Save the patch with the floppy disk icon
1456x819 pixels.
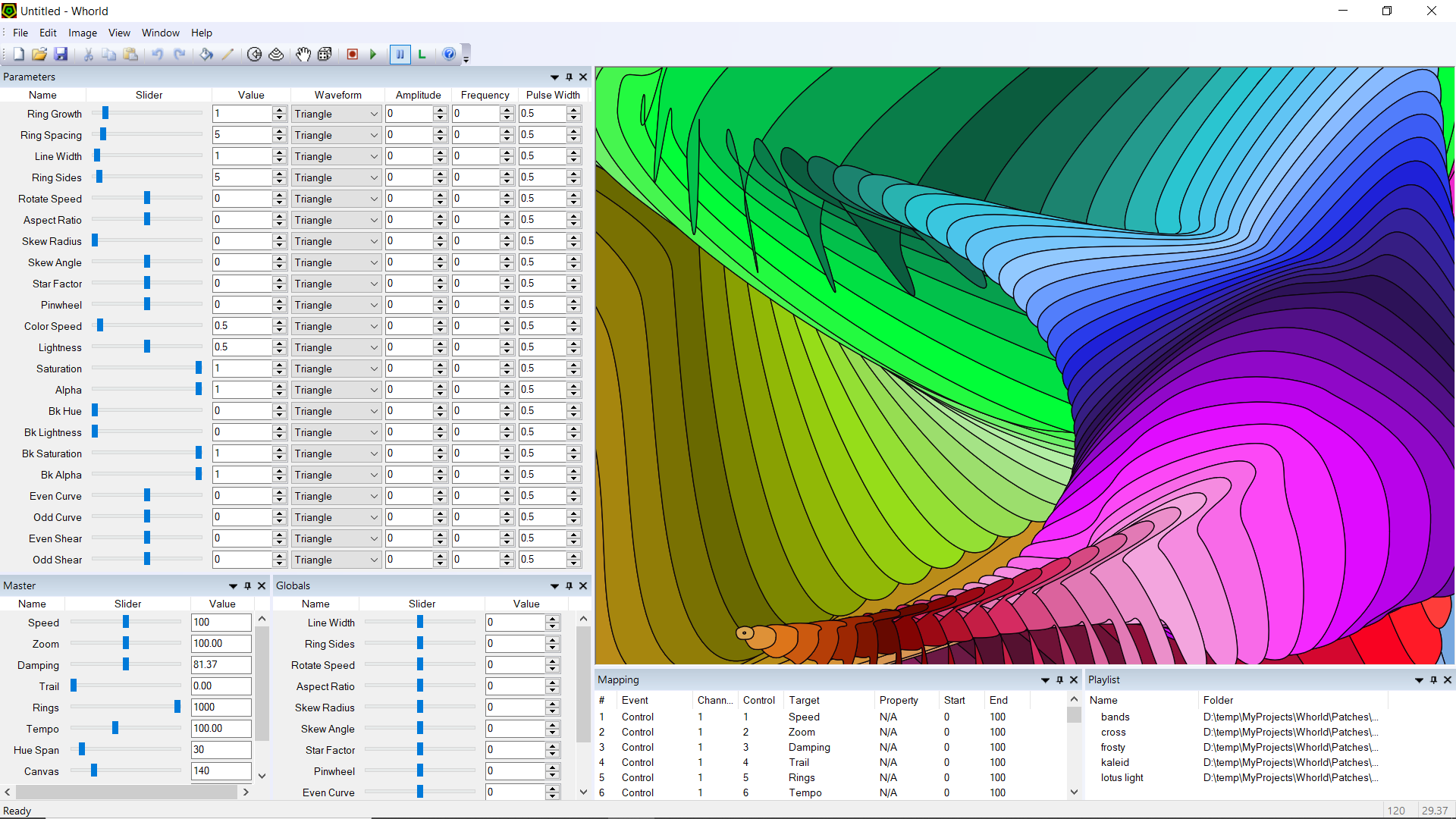[x=61, y=54]
